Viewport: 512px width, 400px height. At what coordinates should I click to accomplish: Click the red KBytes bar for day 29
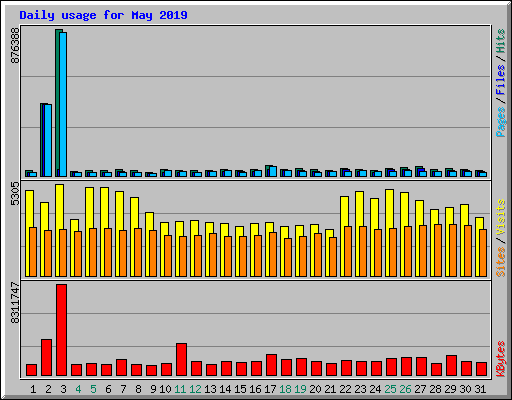[x=451, y=365]
